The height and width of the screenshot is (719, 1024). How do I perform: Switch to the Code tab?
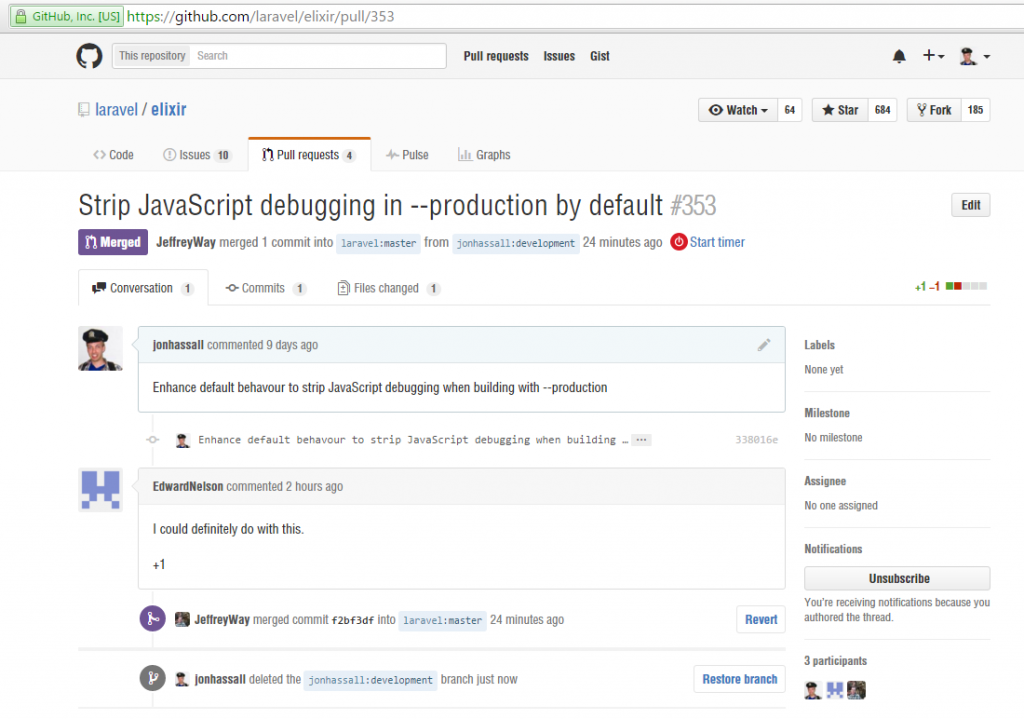click(x=113, y=155)
